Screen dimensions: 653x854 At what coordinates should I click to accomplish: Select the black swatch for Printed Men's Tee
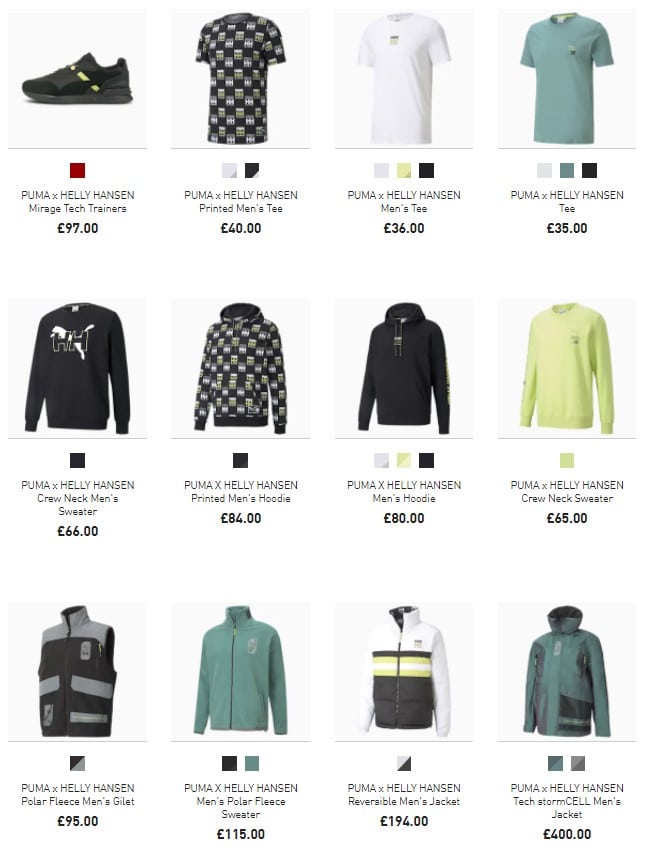pyautogui.click(x=252, y=170)
